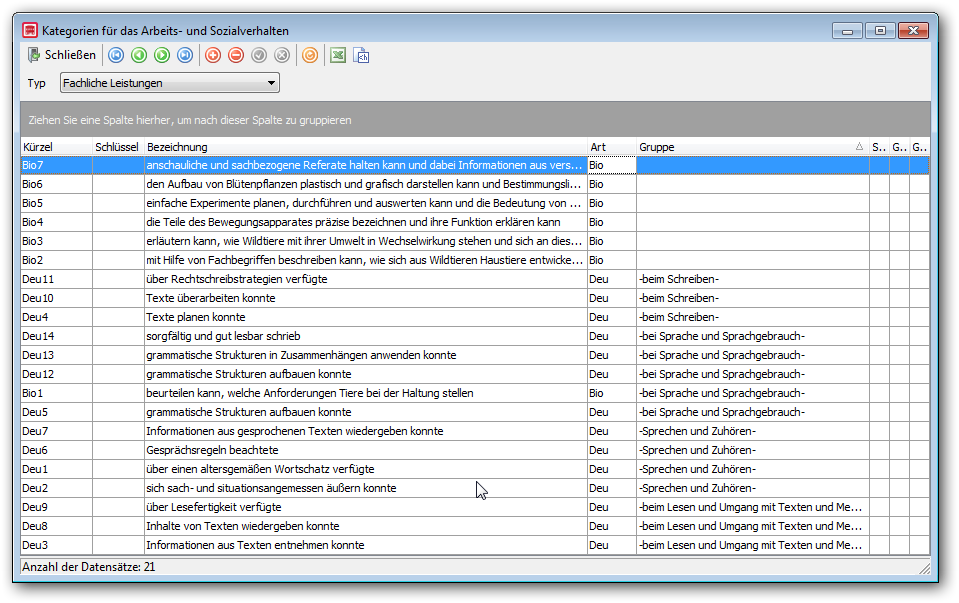
Task: Sort by the Gruppe column header
Action: (752, 147)
